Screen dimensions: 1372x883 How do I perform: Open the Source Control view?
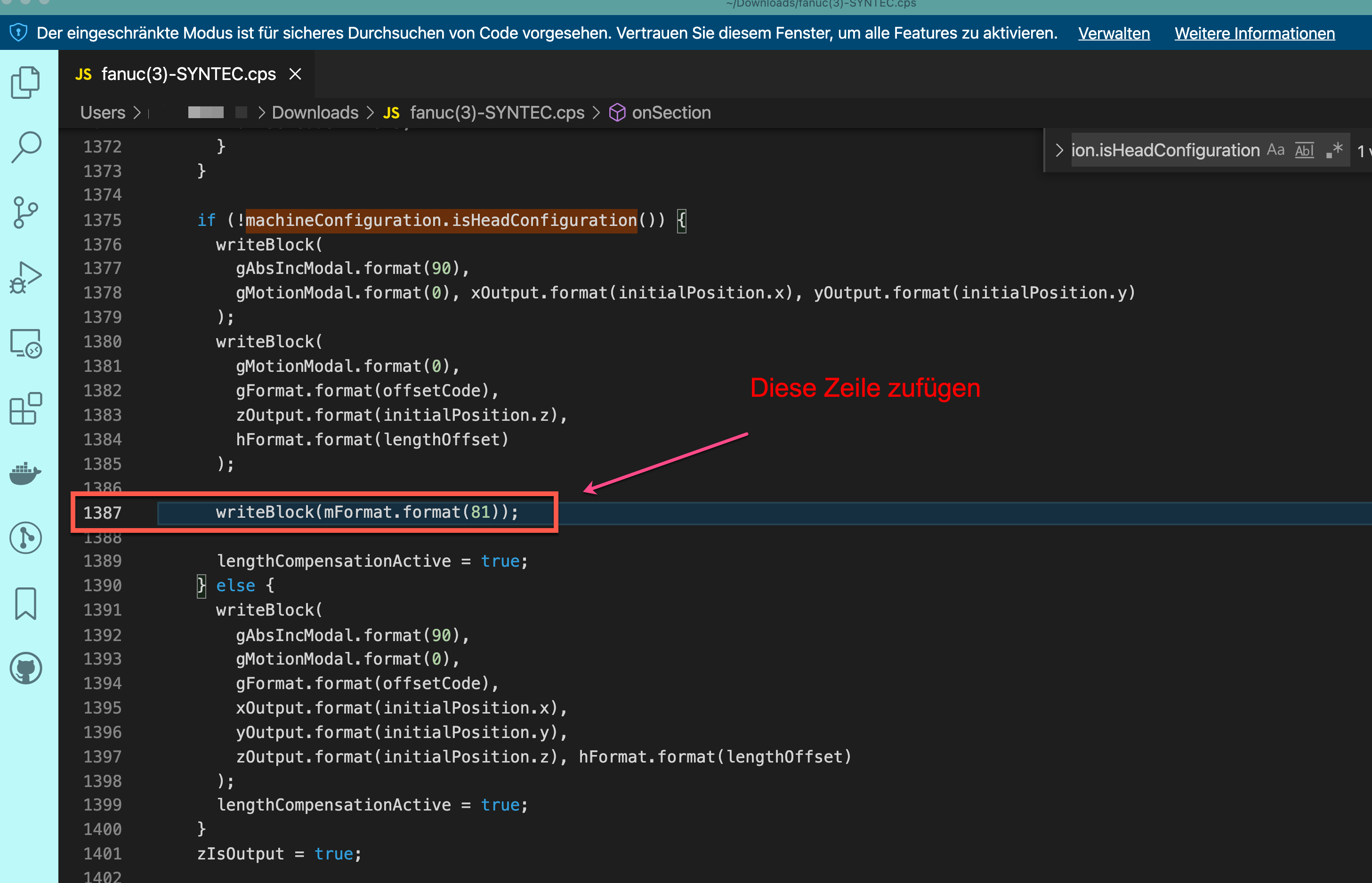[26, 213]
